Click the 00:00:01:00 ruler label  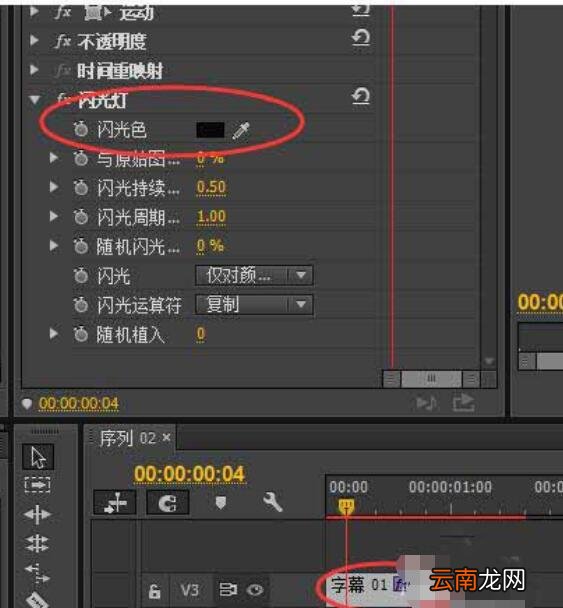click(x=450, y=487)
